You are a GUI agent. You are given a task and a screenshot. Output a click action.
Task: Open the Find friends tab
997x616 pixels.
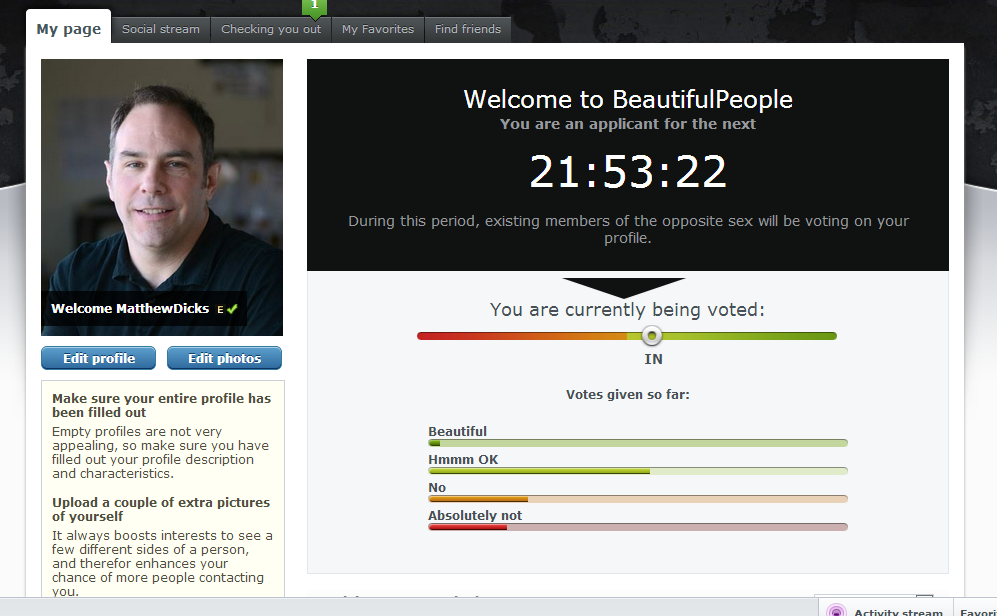pyautogui.click(x=468, y=29)
